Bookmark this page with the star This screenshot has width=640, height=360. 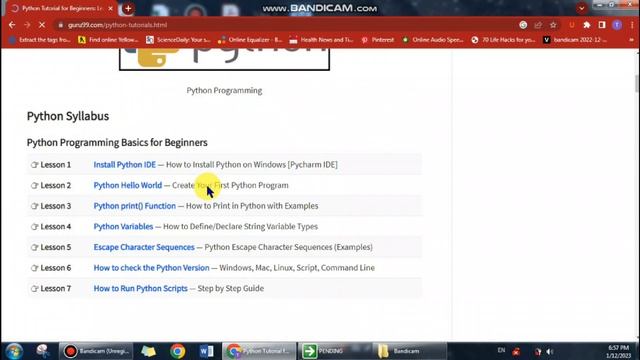[553, 25]
